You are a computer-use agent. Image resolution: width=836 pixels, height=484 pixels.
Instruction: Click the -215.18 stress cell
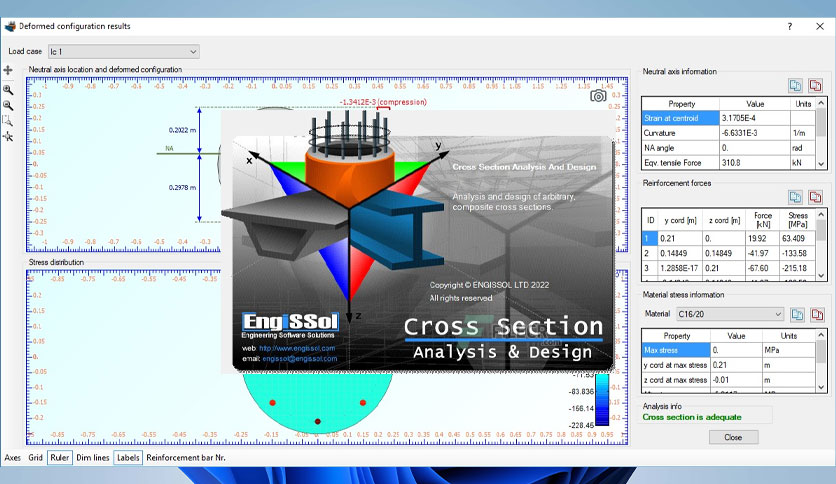click(798, 268)
